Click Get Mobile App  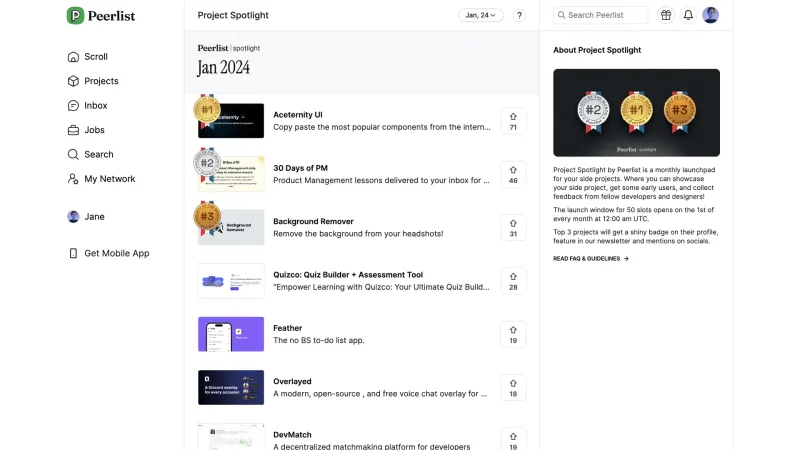(108, 254)
